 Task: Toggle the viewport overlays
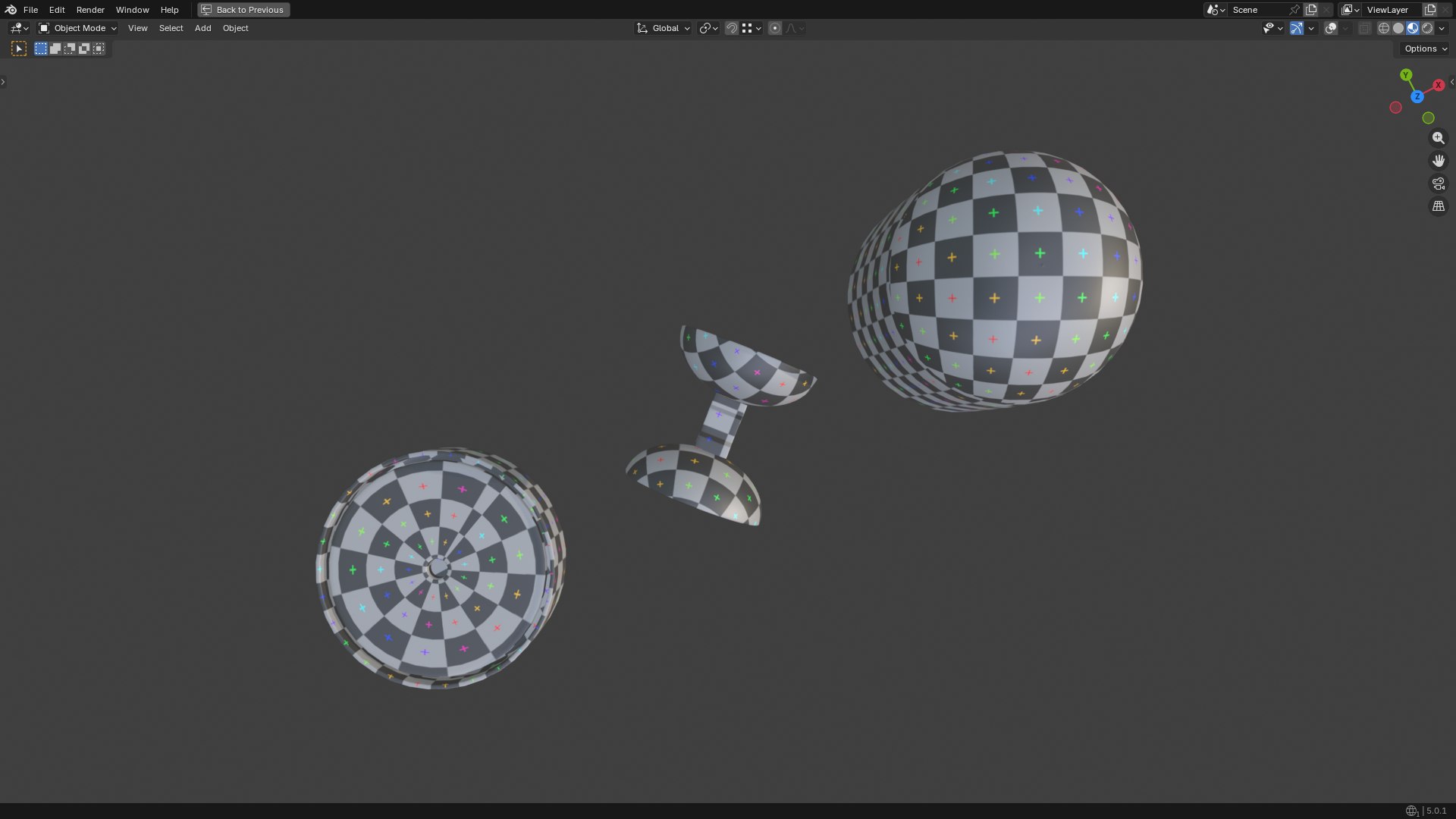(1331, 28)
